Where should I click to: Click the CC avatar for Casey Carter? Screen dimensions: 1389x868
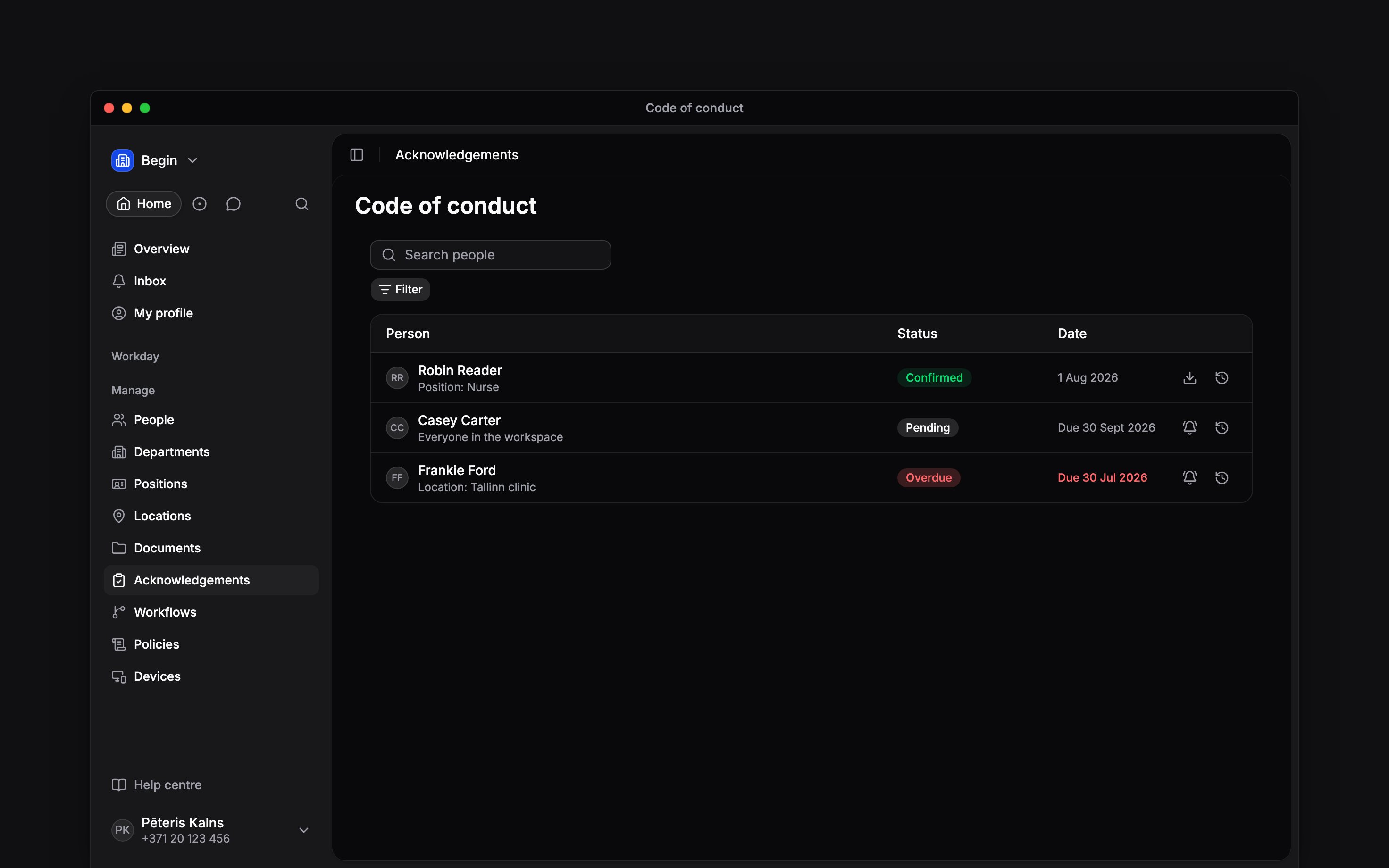click(397, 428)
